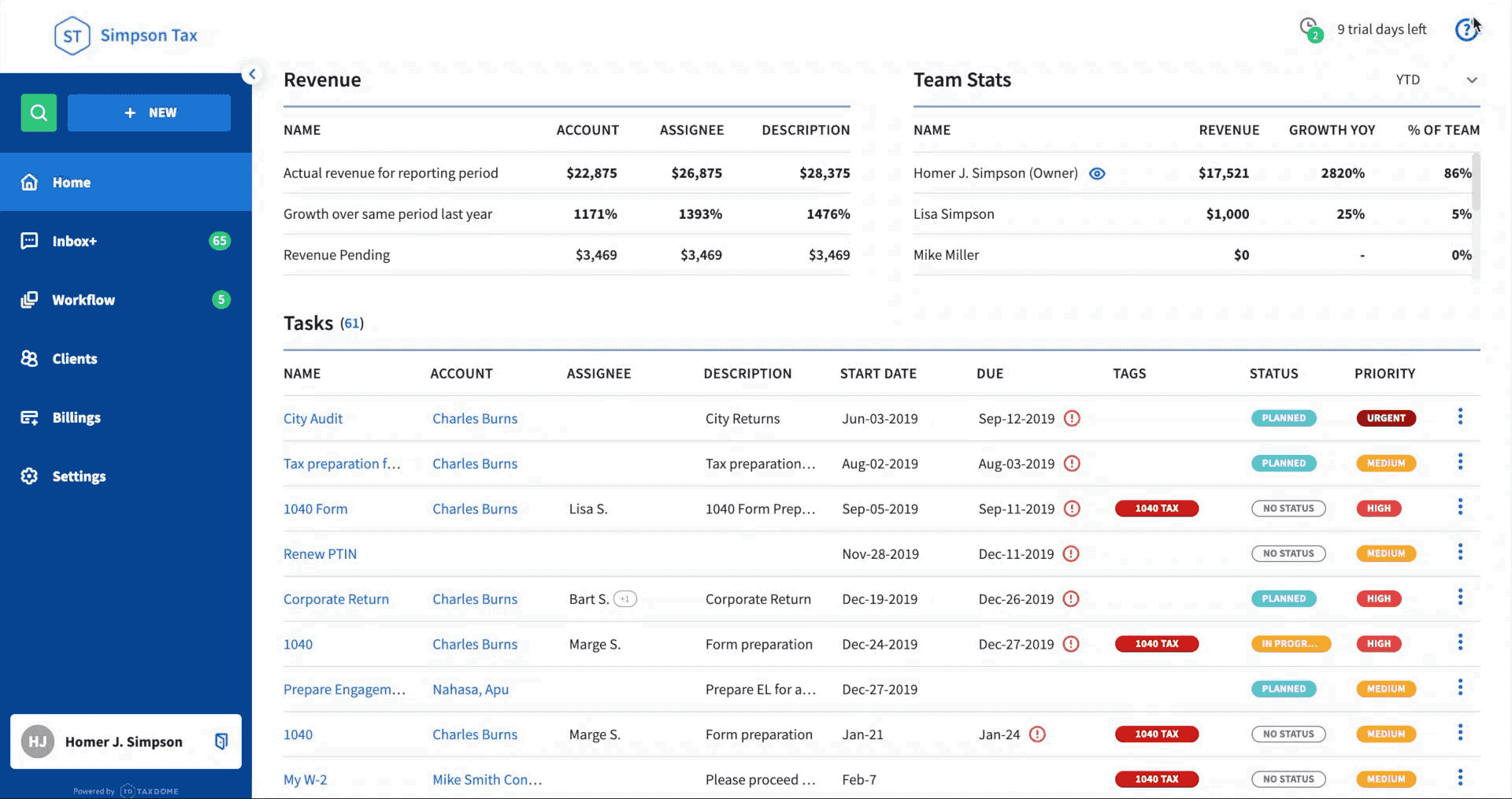Open the three-dot menu for 1040 Form task

(1460, 506)
